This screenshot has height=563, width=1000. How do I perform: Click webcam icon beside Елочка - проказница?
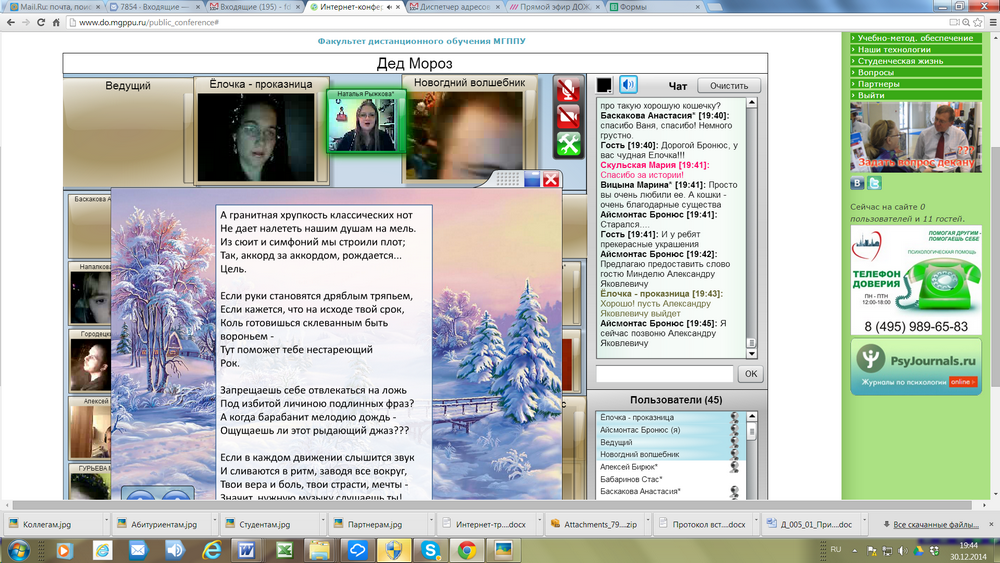pyautogui.click(x=735, y=417)
